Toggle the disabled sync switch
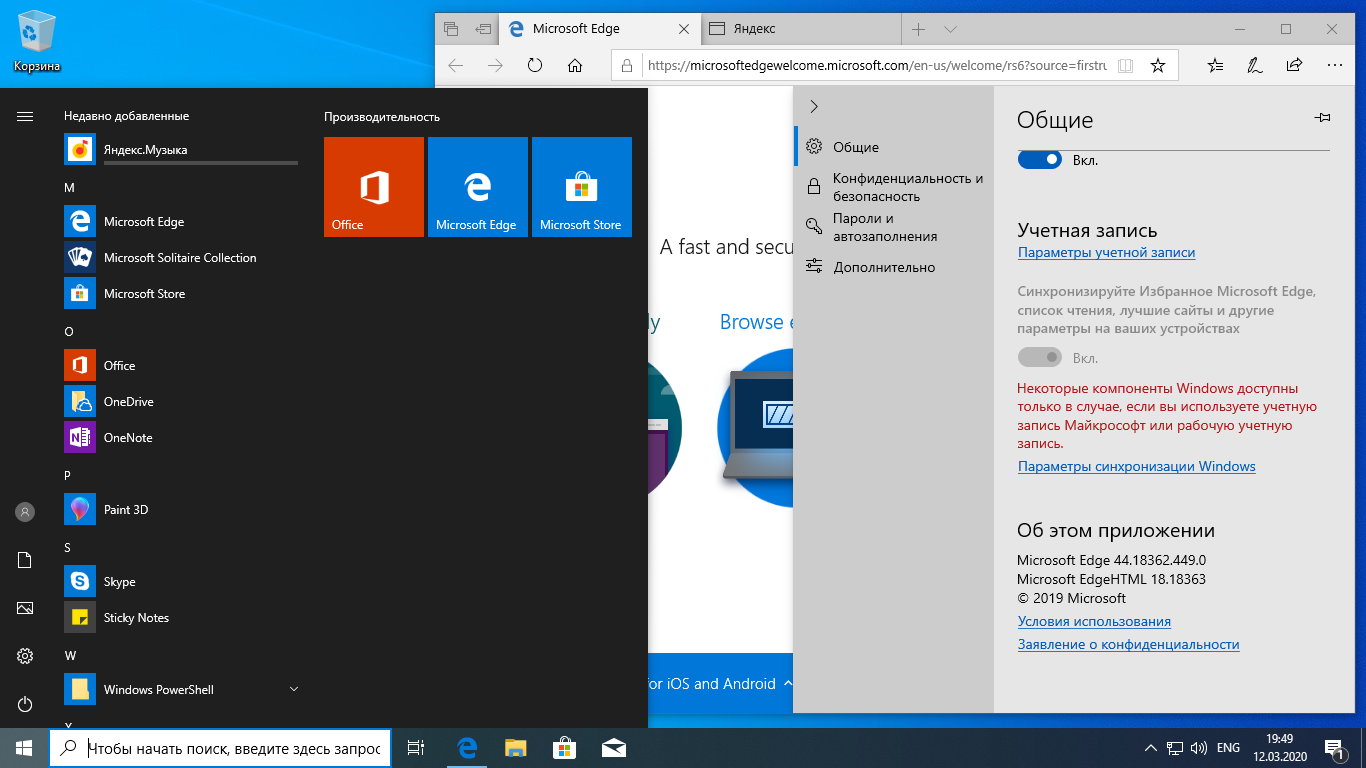1366x768 pixels. tap(1040, 357)
